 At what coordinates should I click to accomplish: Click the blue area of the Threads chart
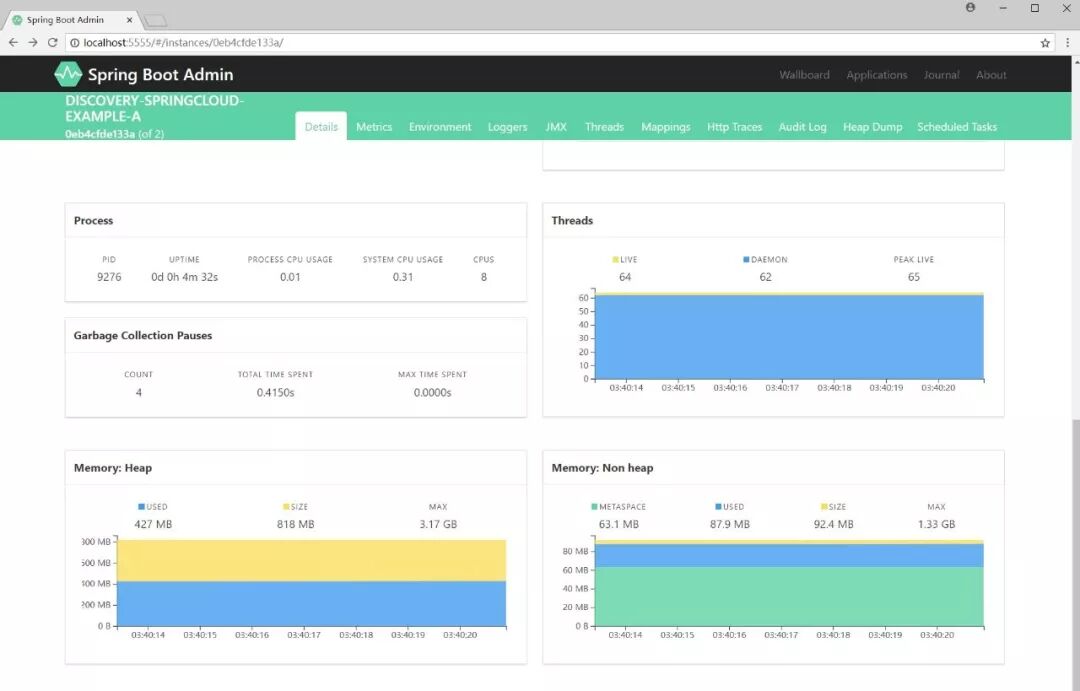pos(789,338)
